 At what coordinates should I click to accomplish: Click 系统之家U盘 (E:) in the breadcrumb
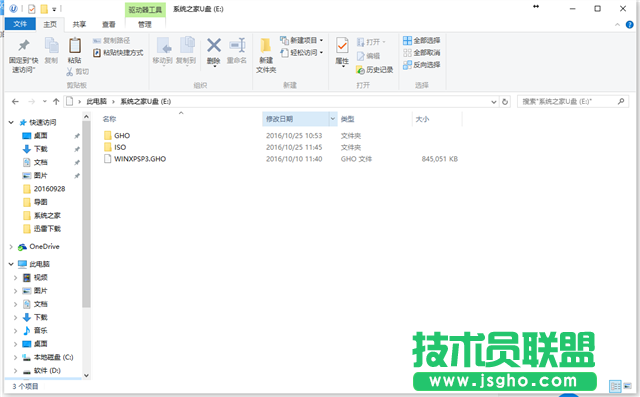[x=146, y=102]
